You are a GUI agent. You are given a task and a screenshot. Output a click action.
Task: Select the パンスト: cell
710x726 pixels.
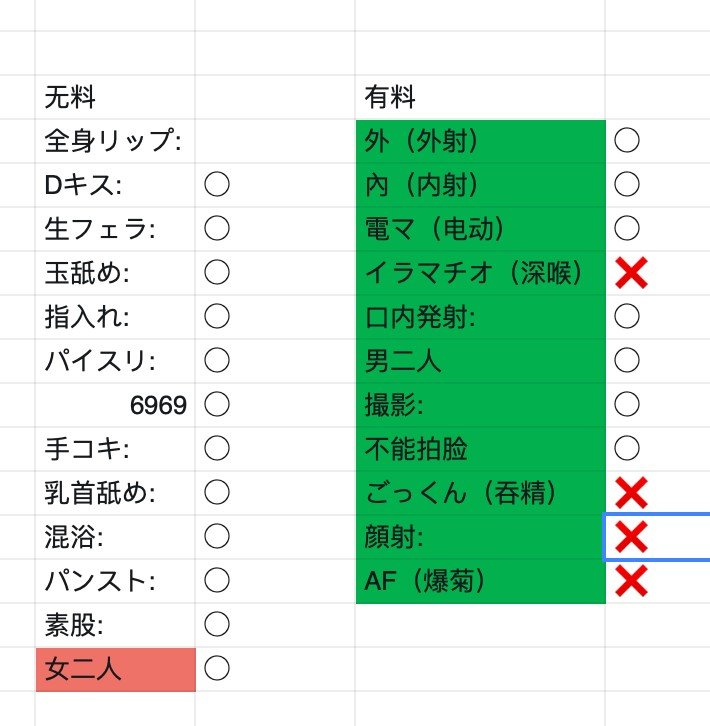pos(114,581)
